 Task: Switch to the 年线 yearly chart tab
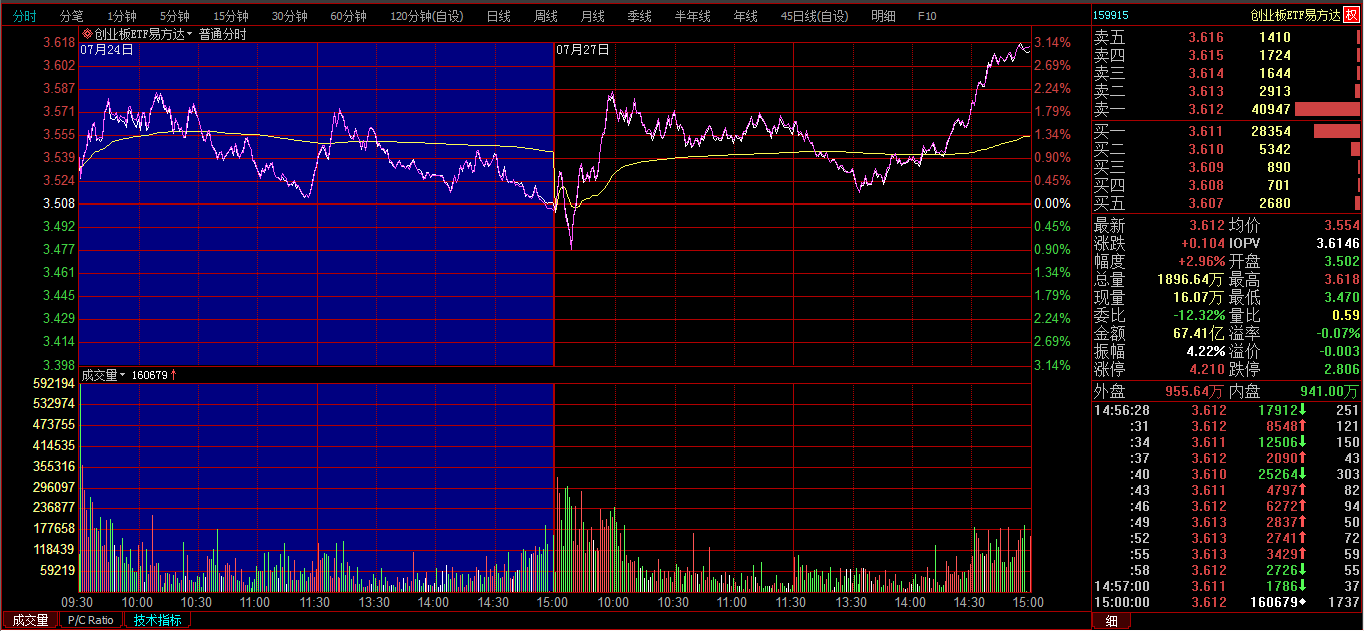click(x=745, y=16)
